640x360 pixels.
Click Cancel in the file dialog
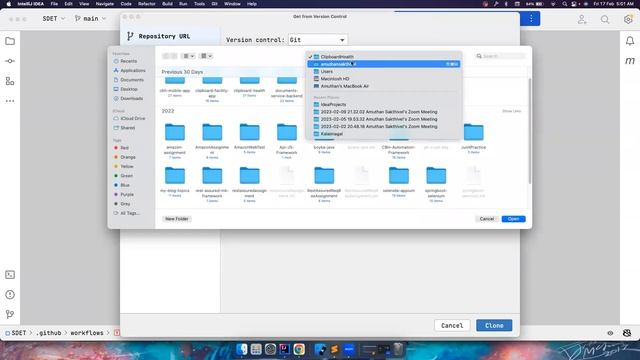tap(487, 219)
